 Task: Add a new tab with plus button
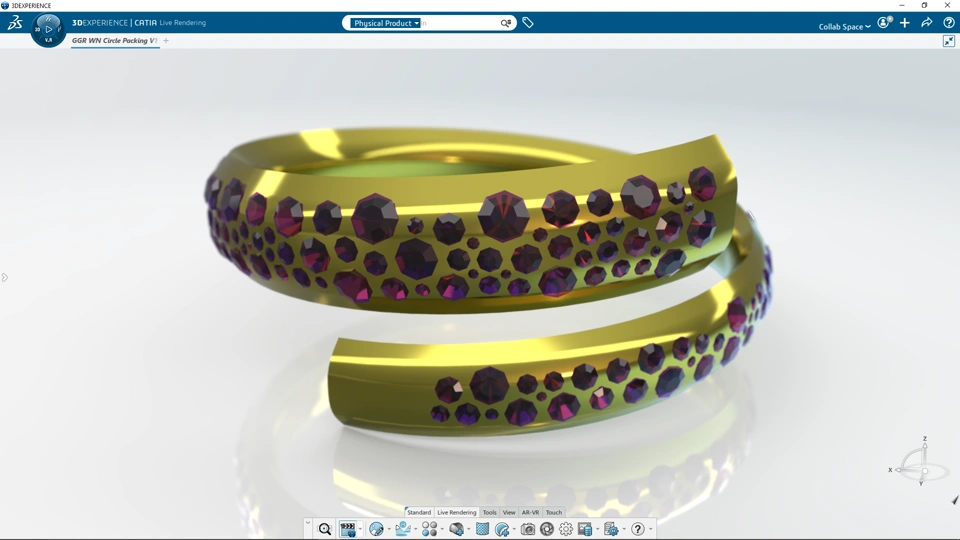tap(166, 40)
